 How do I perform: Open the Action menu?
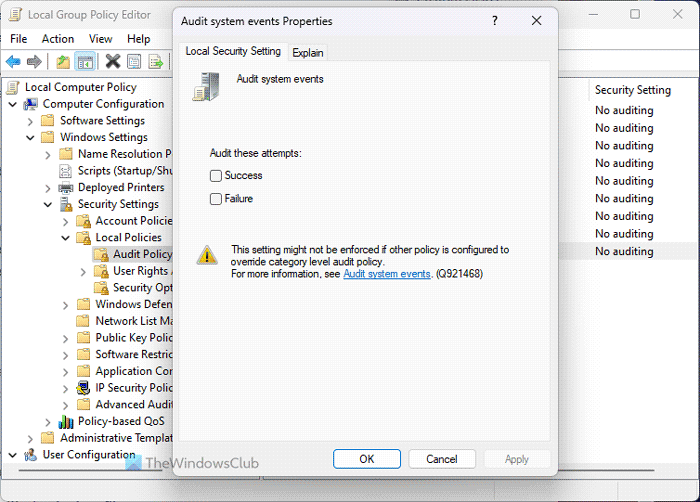pyautogui.click(x=58, y=39)
